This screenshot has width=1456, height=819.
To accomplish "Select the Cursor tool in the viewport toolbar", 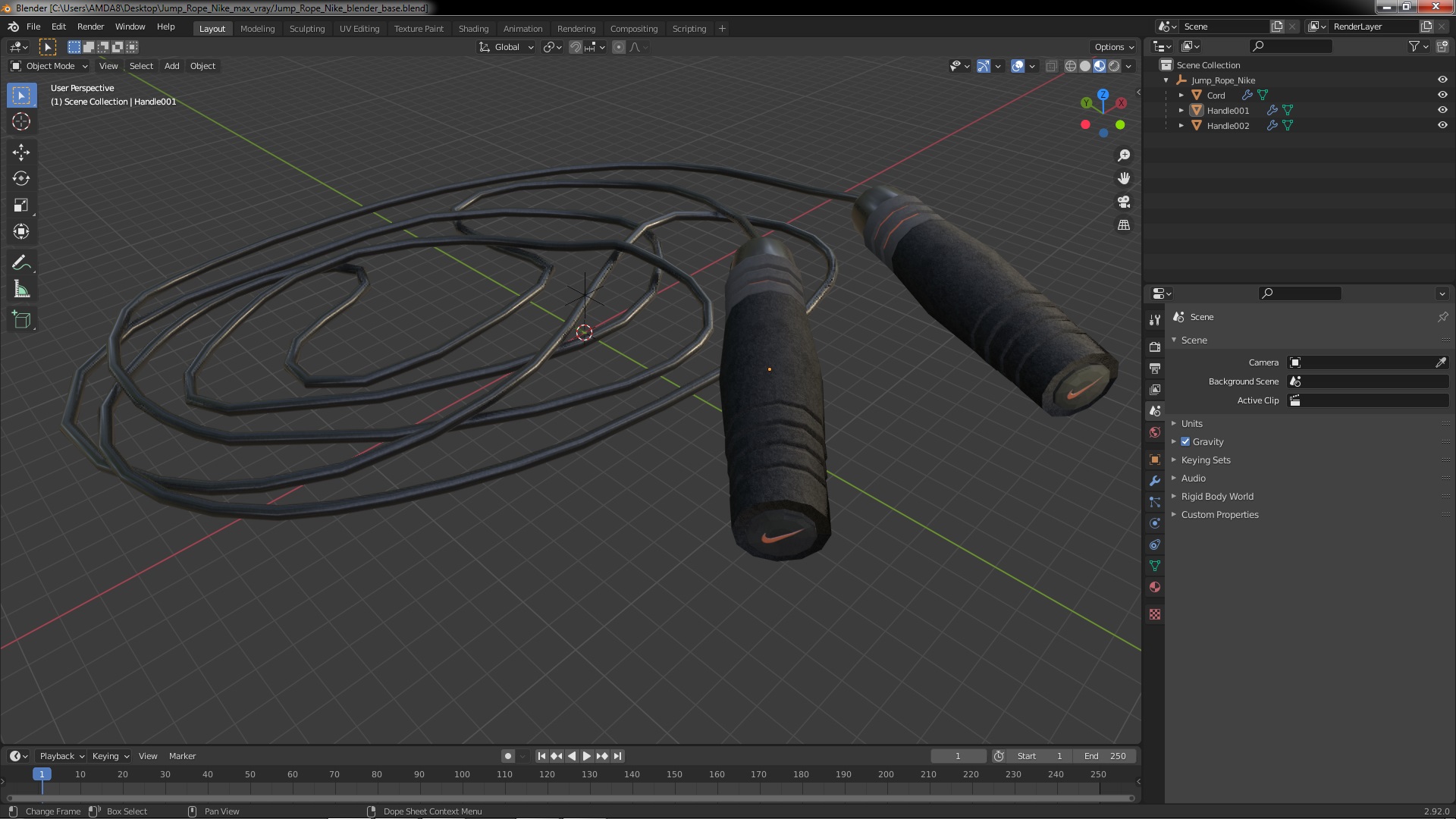I will click(21, 121).
